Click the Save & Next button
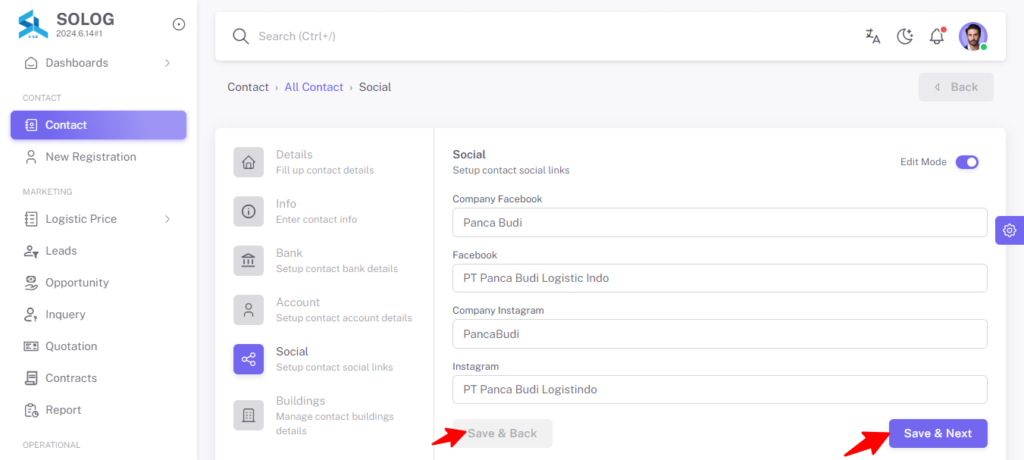1024x460 pixels. coord(938,433)
